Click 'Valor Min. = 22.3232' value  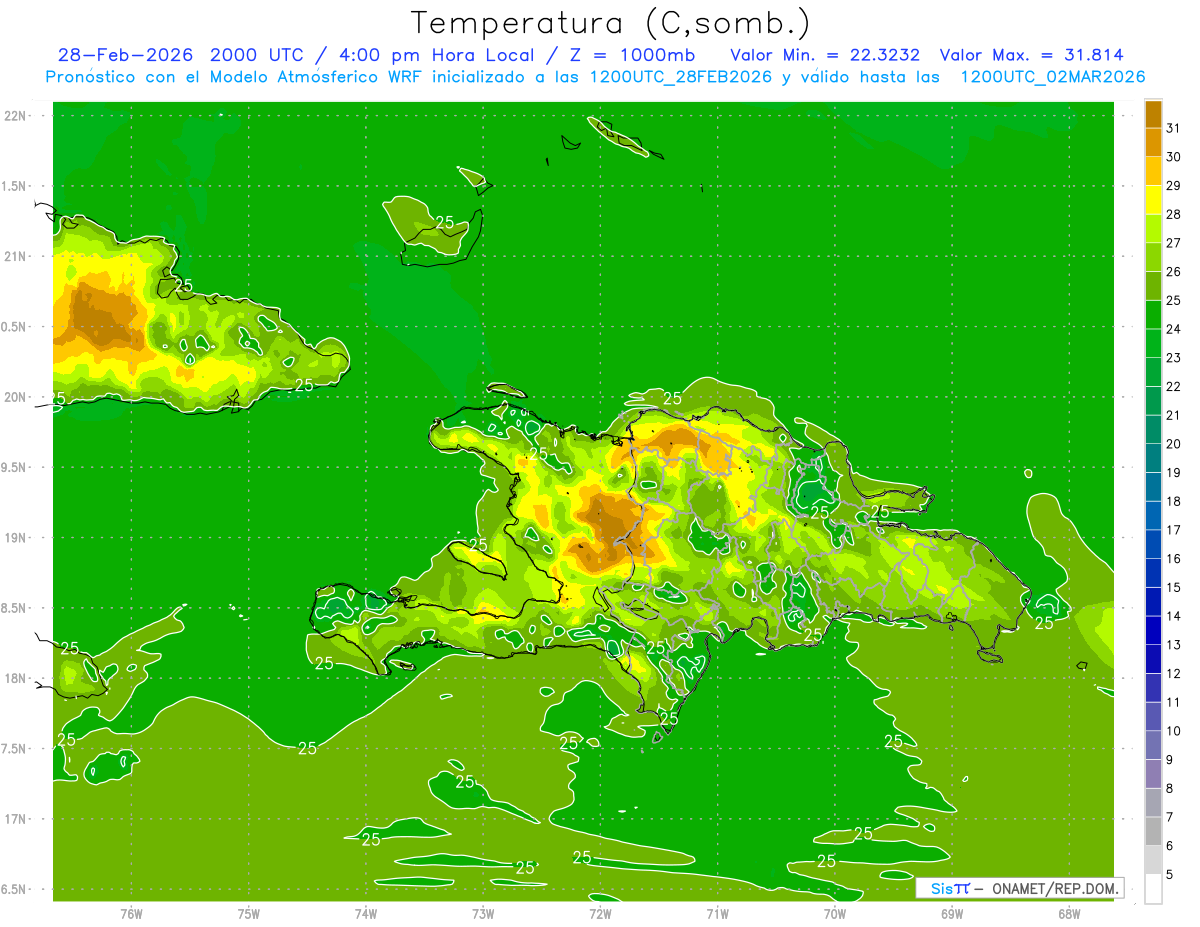pos(825,55)
